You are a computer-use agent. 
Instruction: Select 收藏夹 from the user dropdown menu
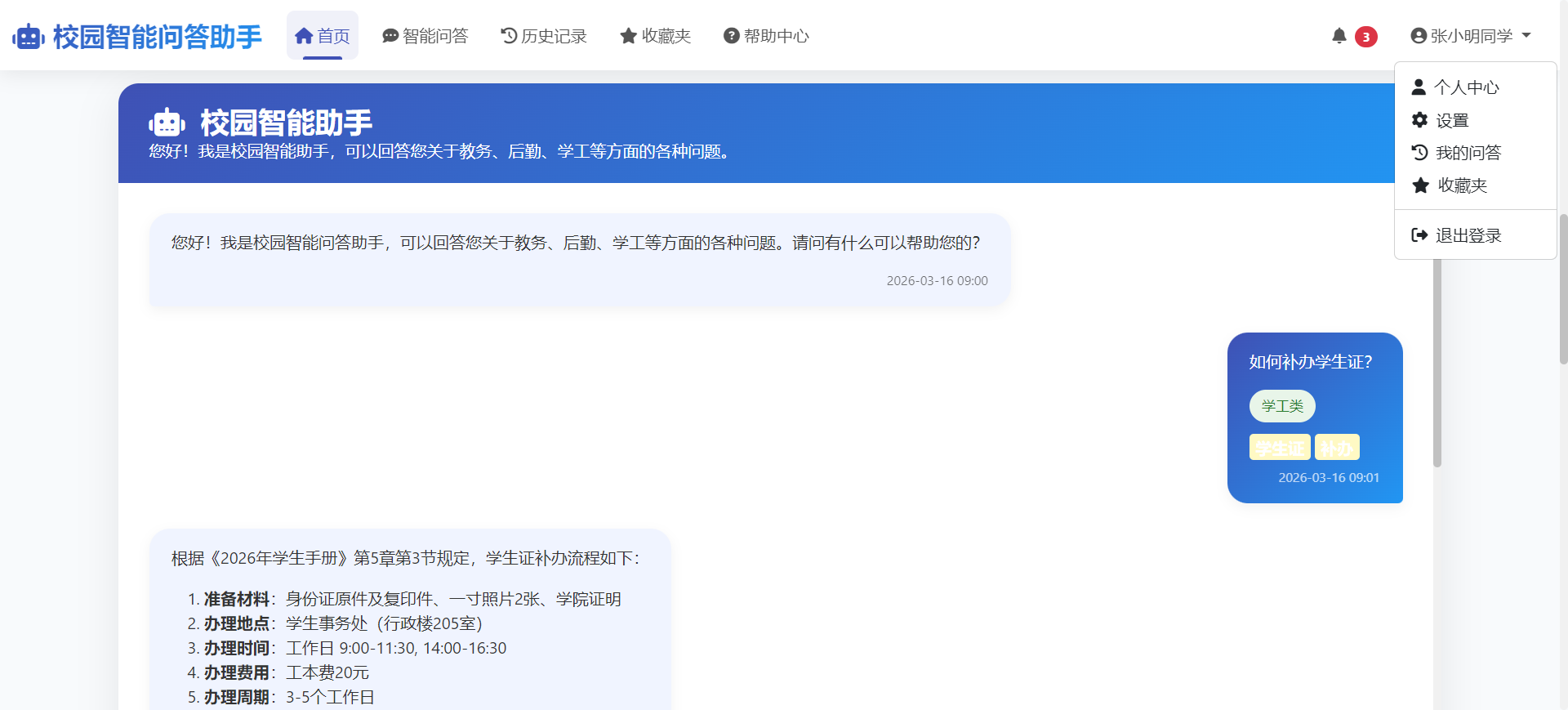point(1476,185)
